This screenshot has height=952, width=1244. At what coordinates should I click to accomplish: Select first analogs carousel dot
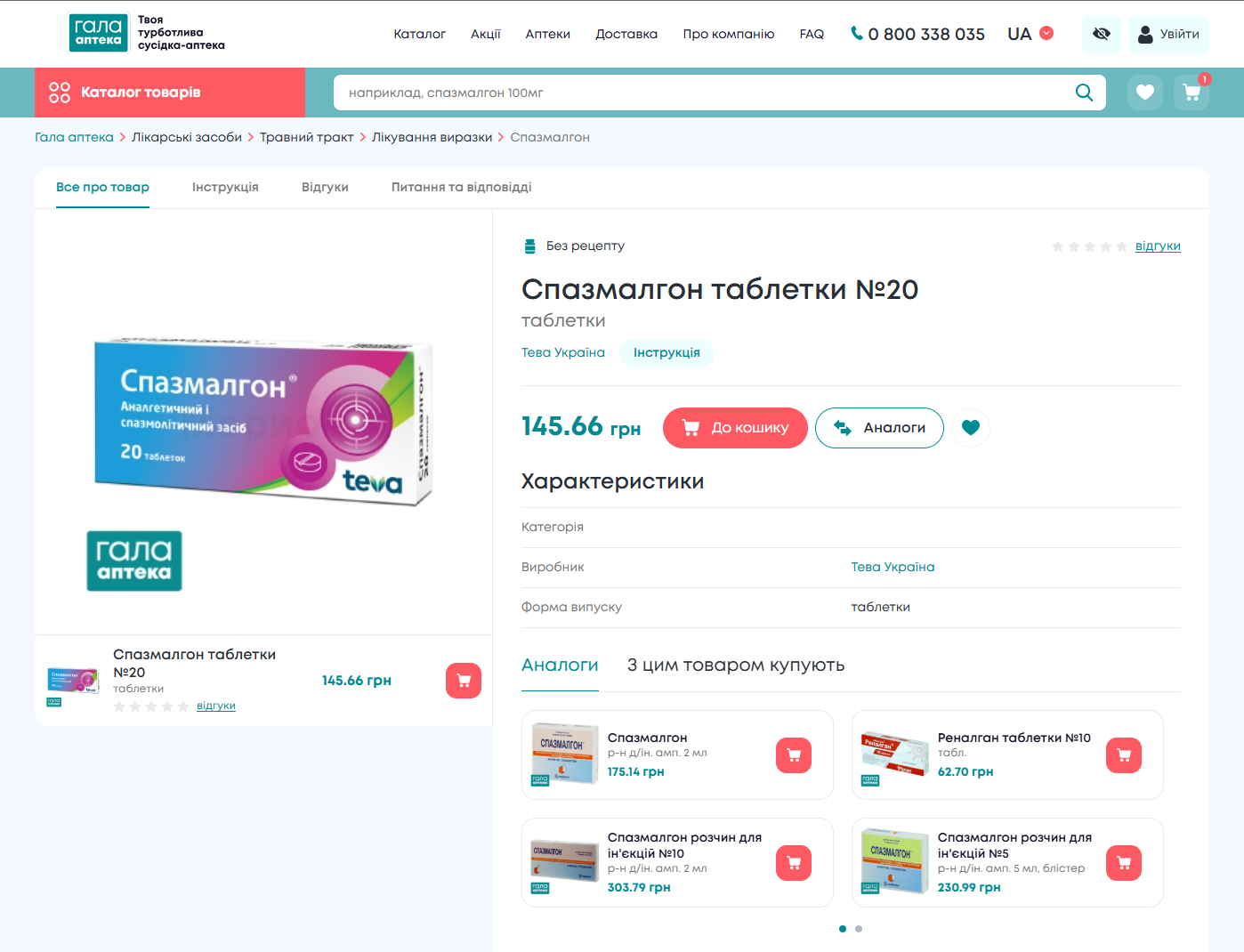843,929
